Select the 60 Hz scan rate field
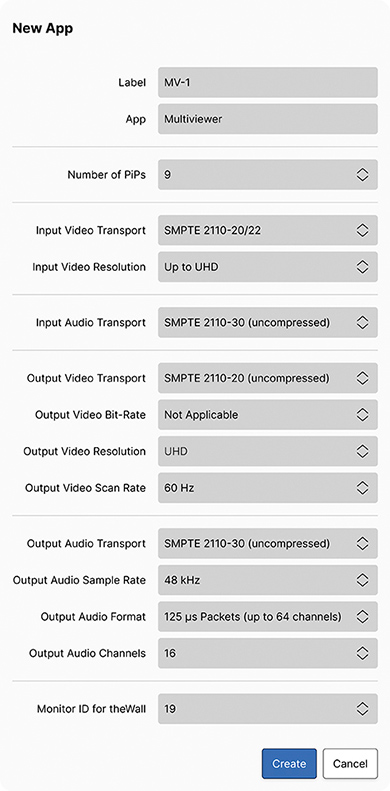The height and width of the screenshot is (791, 390). click(267, 488)
